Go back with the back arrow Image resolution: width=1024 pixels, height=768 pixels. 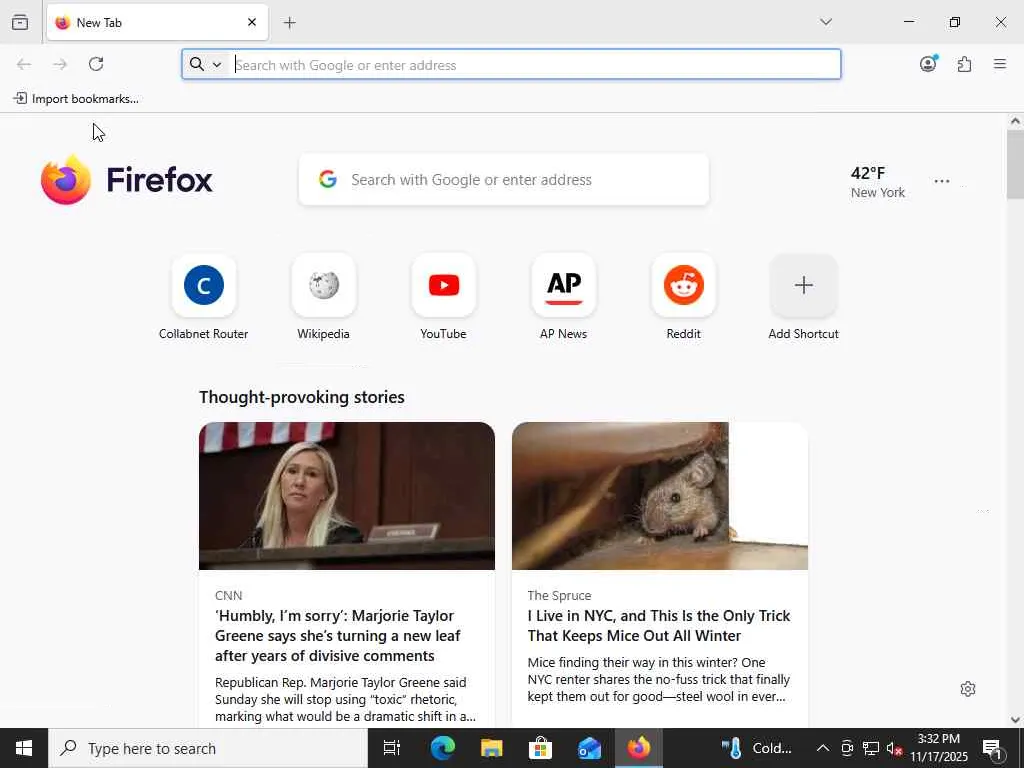click(x=24, y=64)
